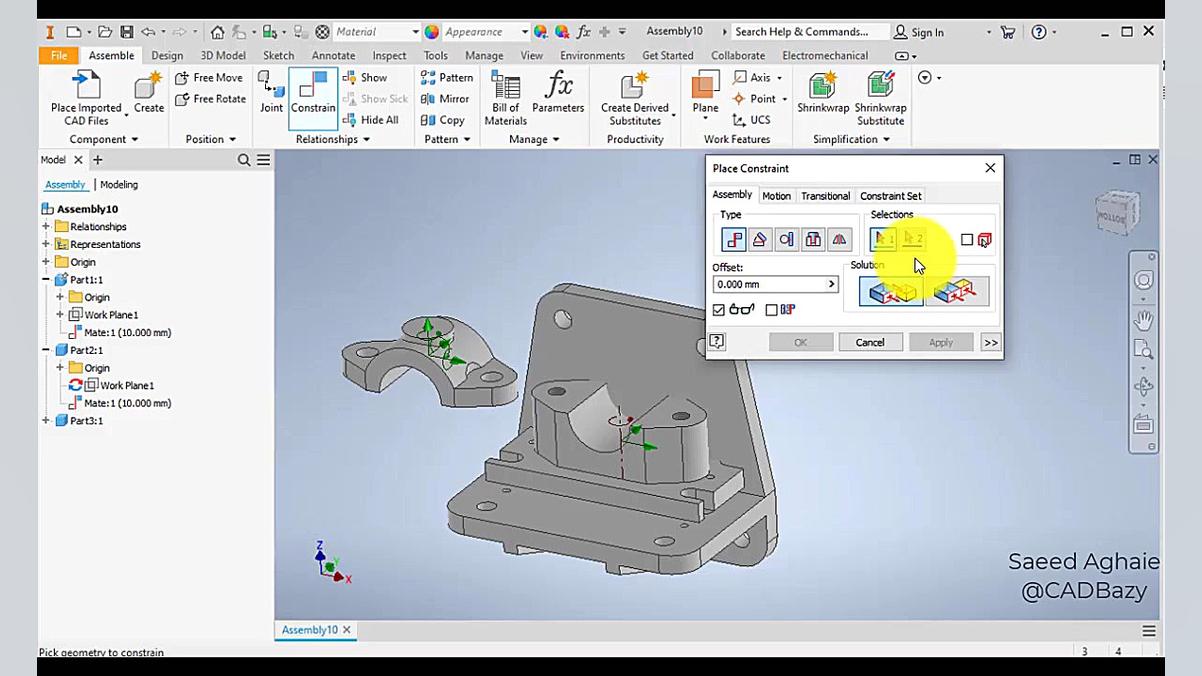This screenshot has width=1202, height=676.
Task: Click Save in the quick access toolbar
Action: click(x=127, y=32)
